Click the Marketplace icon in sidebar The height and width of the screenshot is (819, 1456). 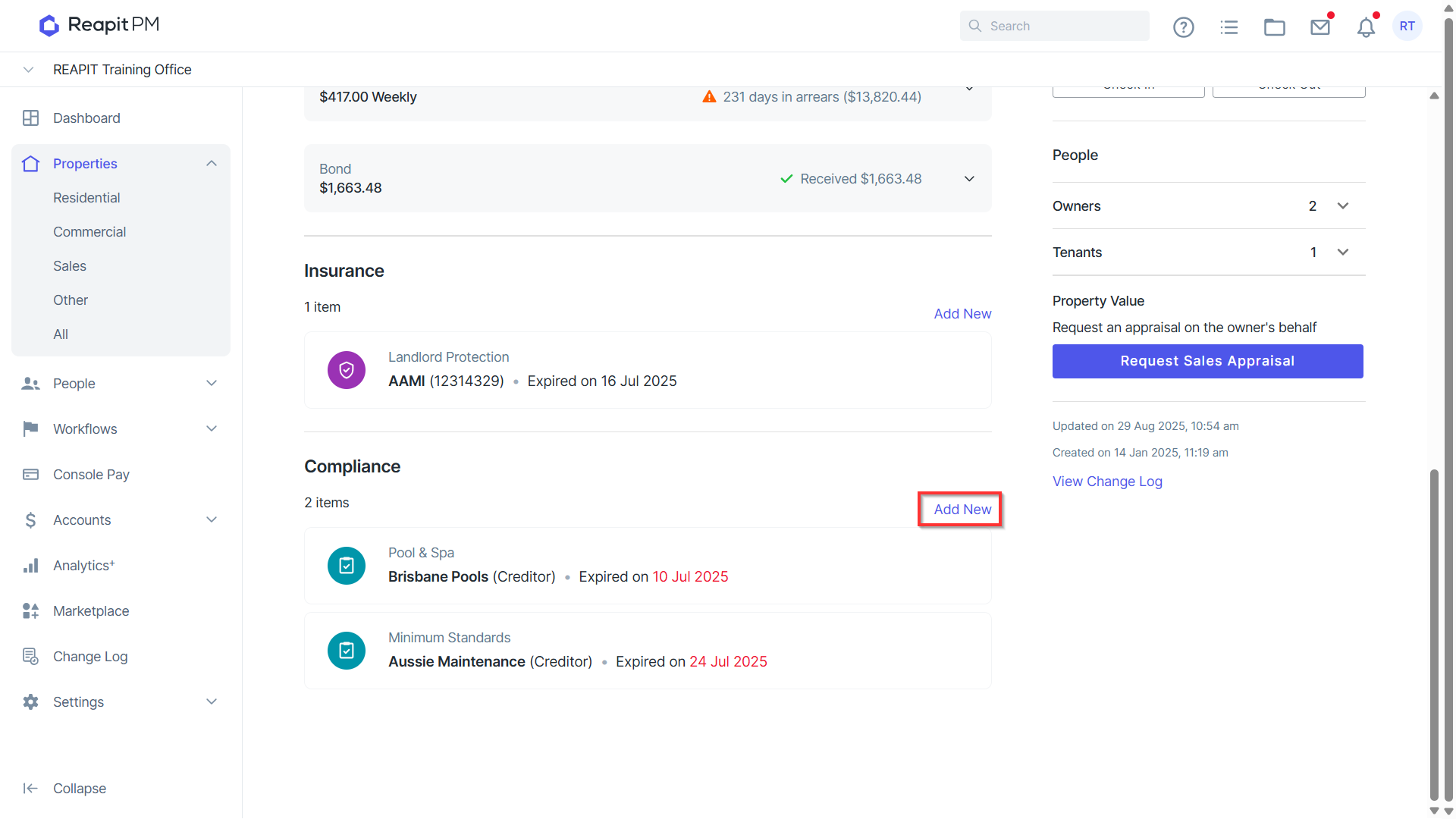(x=31, y=611)
